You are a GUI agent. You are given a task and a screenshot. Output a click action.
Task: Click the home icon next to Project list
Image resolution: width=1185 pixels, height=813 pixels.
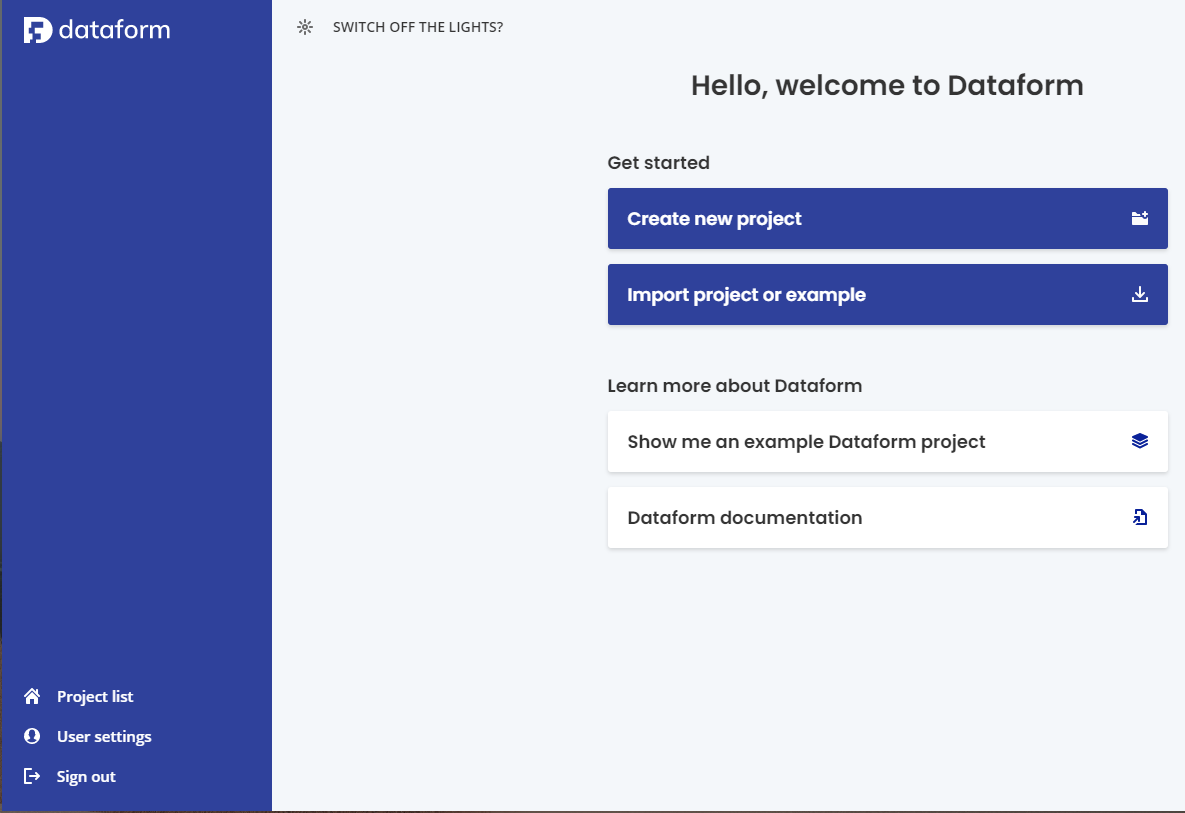pos(32,696)
